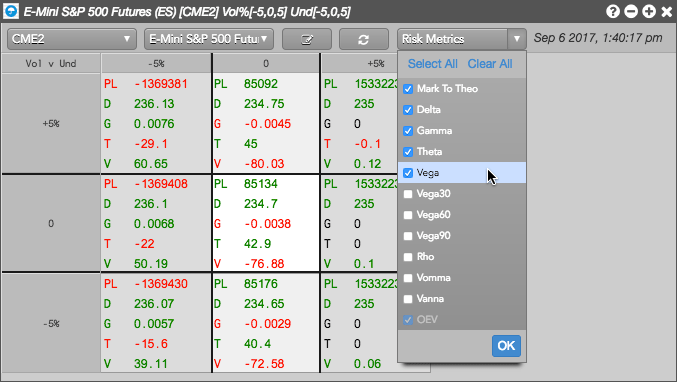Enable the Vega30 checkbox
The width and height of the screenshot is (677, 382).
[408, 194]
